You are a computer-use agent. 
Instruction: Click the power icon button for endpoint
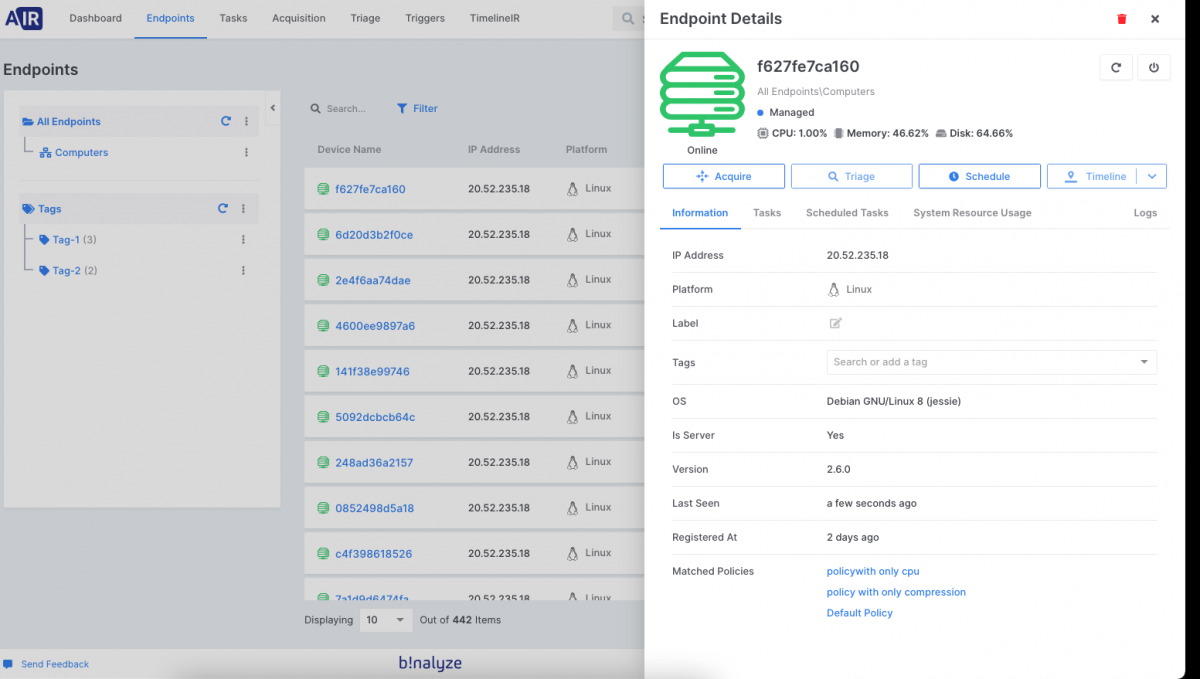tap(1153, 68)
